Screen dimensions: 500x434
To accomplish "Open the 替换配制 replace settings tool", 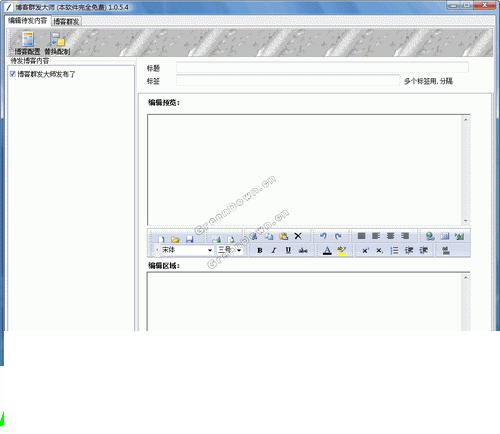I will point(57,43).
